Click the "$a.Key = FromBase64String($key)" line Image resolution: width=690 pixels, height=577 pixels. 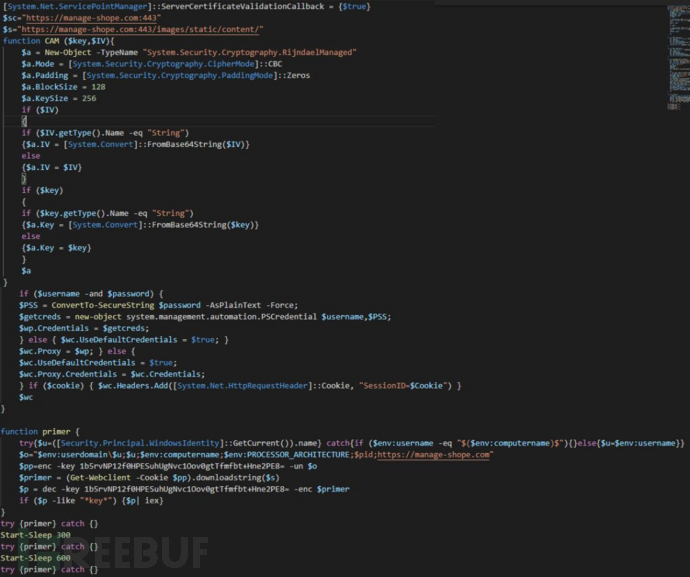click(x=140, y=224)
